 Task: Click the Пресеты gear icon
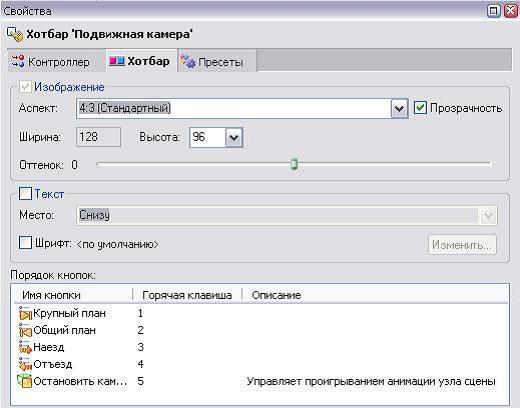(188, 61)
